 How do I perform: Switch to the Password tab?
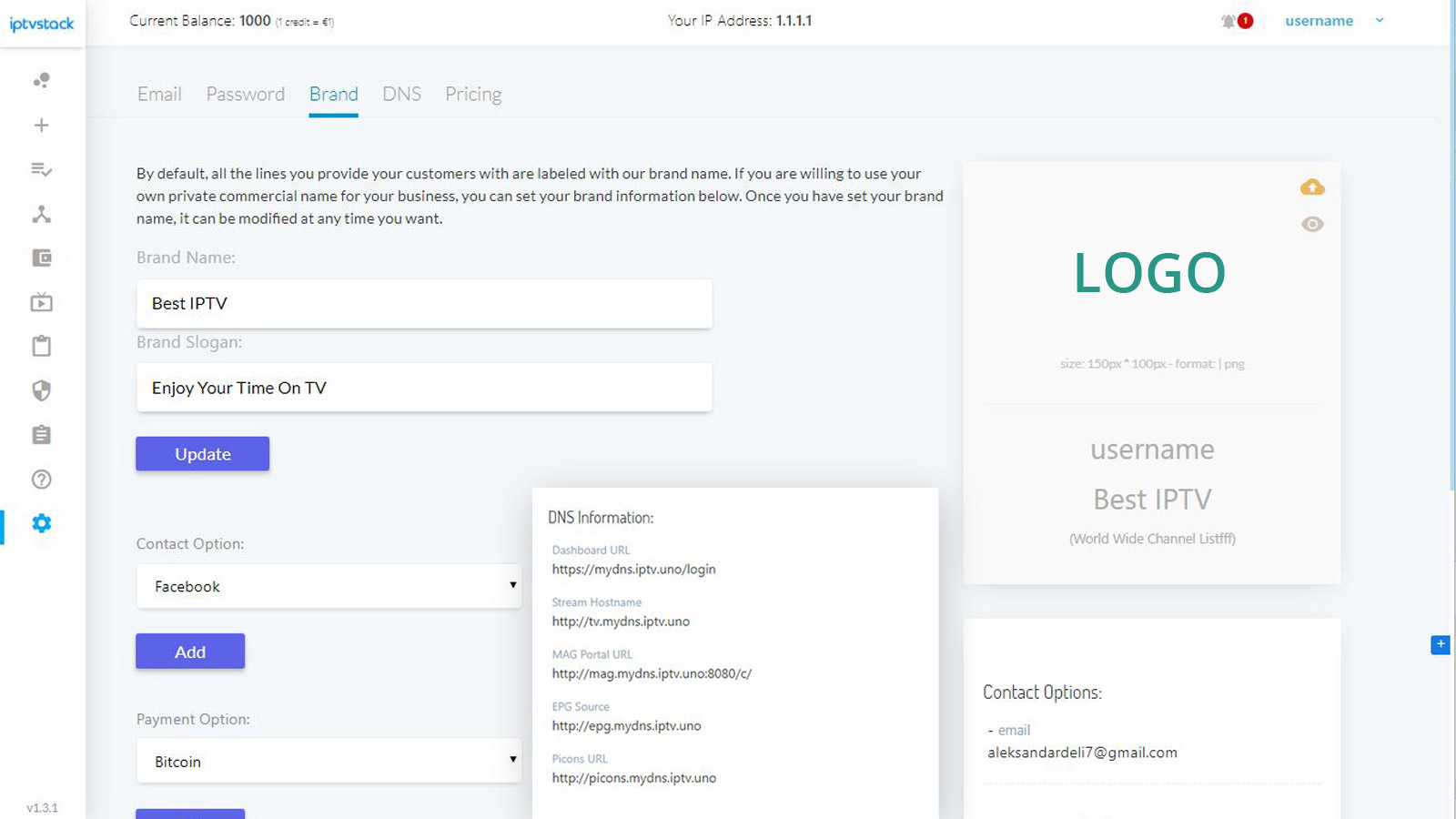tap(245, 94)
